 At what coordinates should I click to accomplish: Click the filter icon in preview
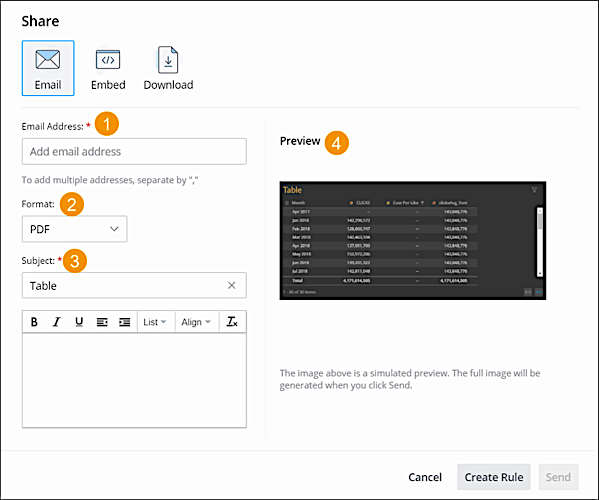coord(534,190)
